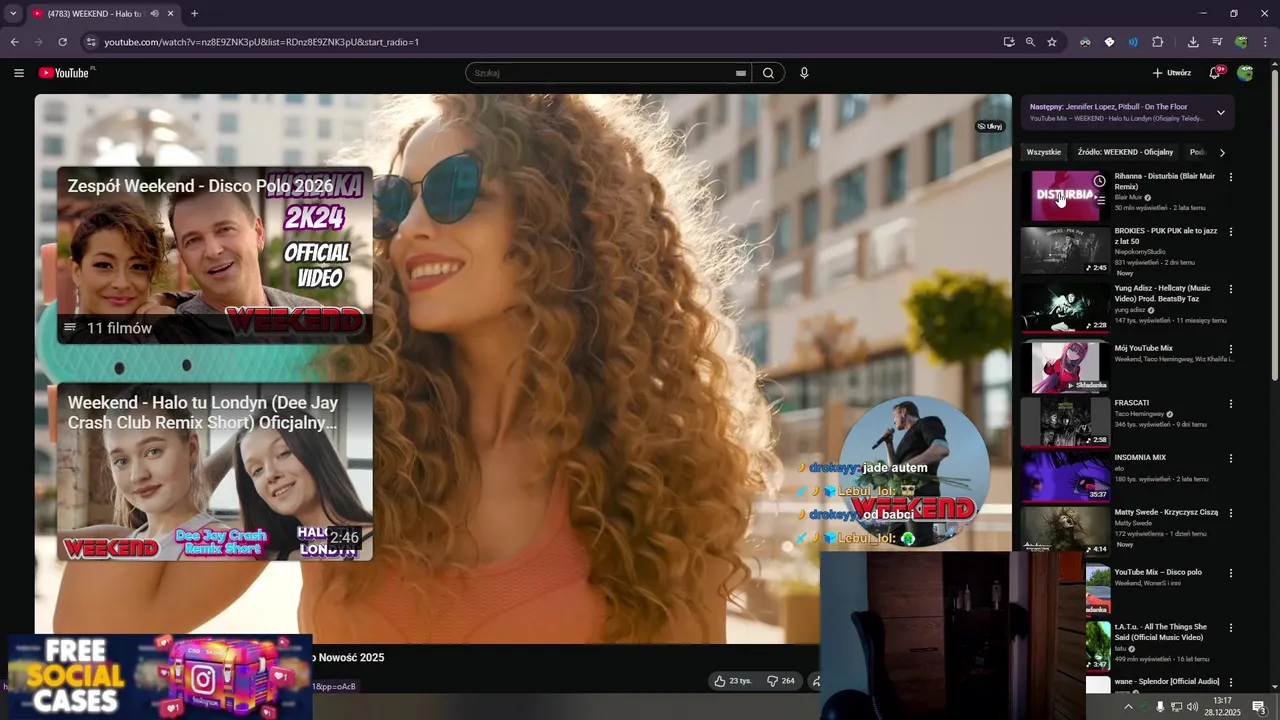The width and height of the screenshot is (1280, 720).
Task: Open the glasses-face extension icon
Action: (1085, 42)
